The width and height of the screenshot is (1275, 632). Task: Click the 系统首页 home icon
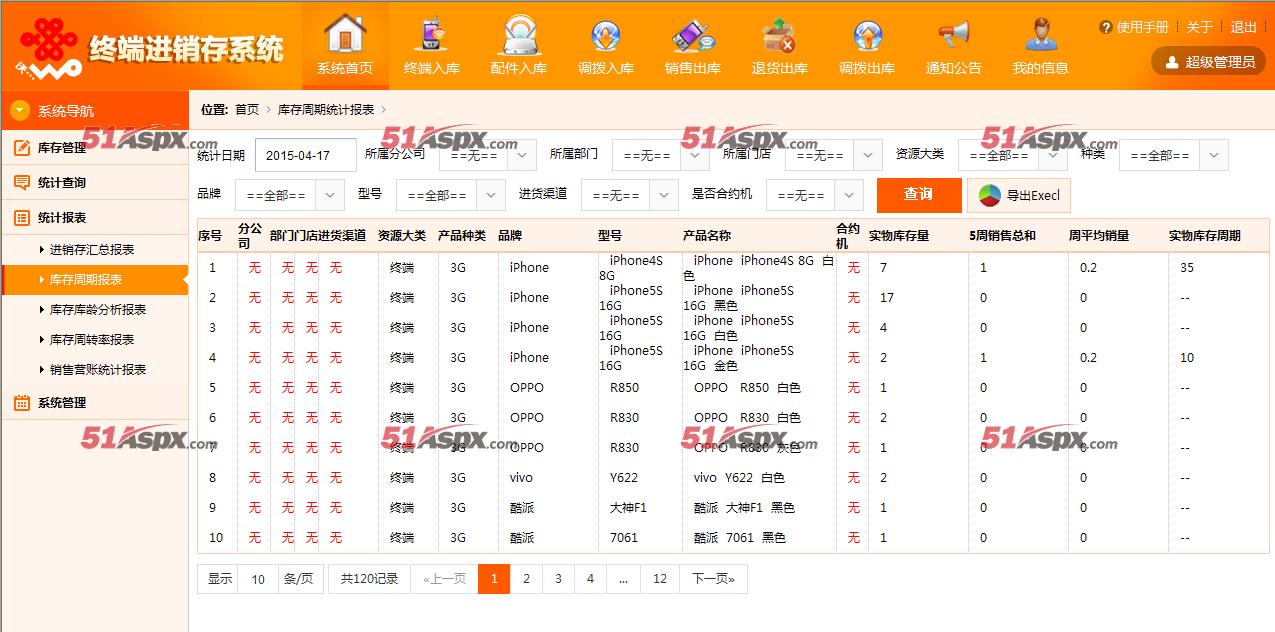tap(345, 35)
